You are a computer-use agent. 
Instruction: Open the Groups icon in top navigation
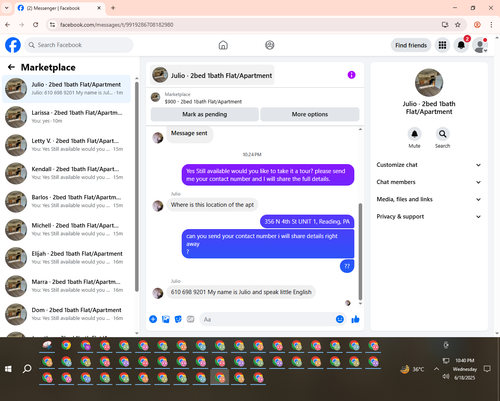(x=270, y=45)
